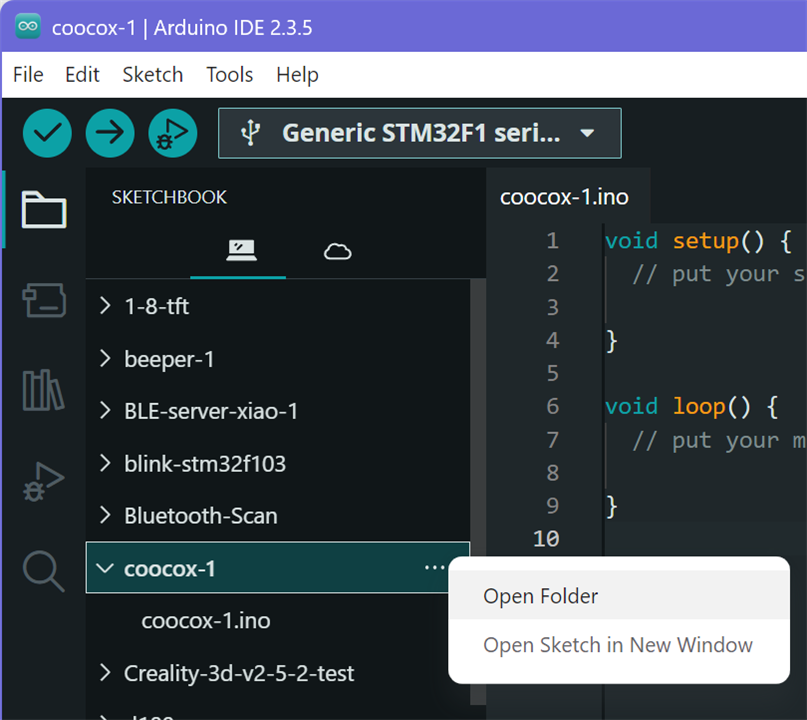Click the Verify sketch checkmark button

point(47,133)
